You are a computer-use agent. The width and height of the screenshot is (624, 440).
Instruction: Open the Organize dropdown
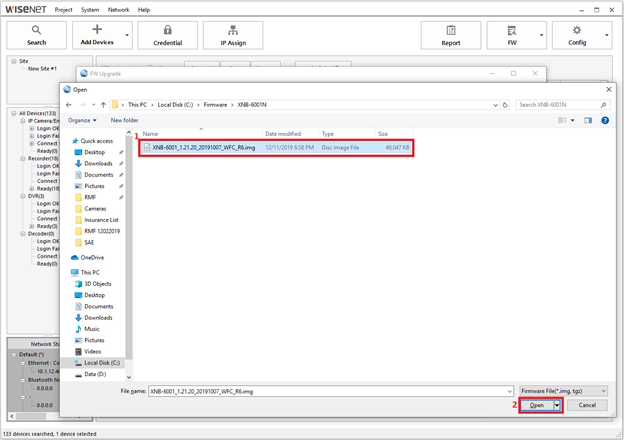point(82,120)
